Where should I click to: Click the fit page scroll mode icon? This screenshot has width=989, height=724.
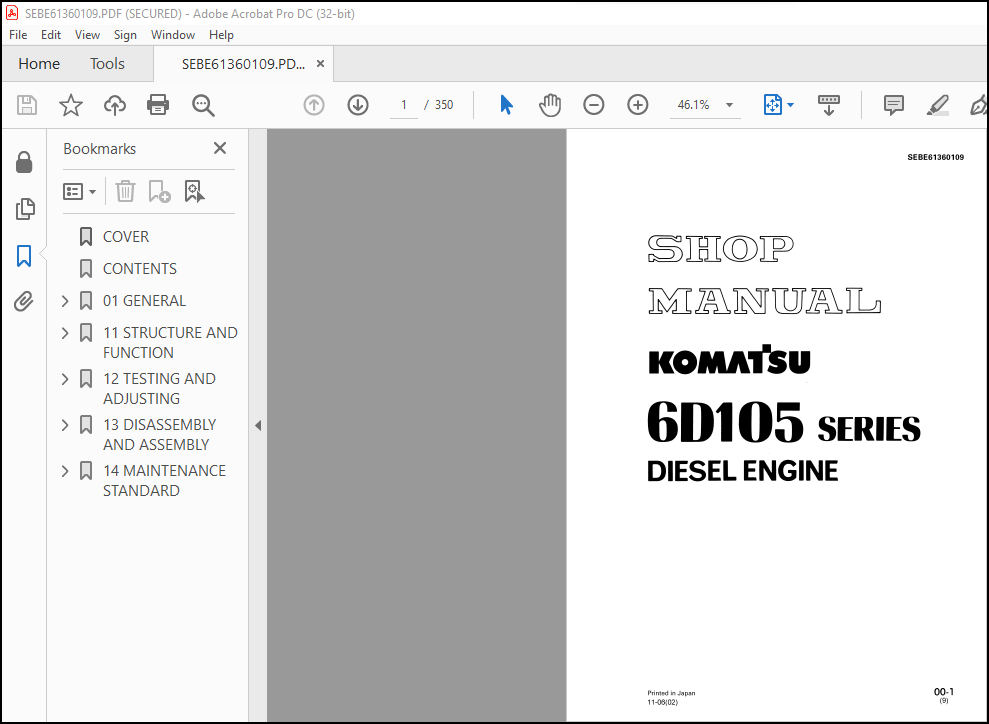tap(773, 105)
